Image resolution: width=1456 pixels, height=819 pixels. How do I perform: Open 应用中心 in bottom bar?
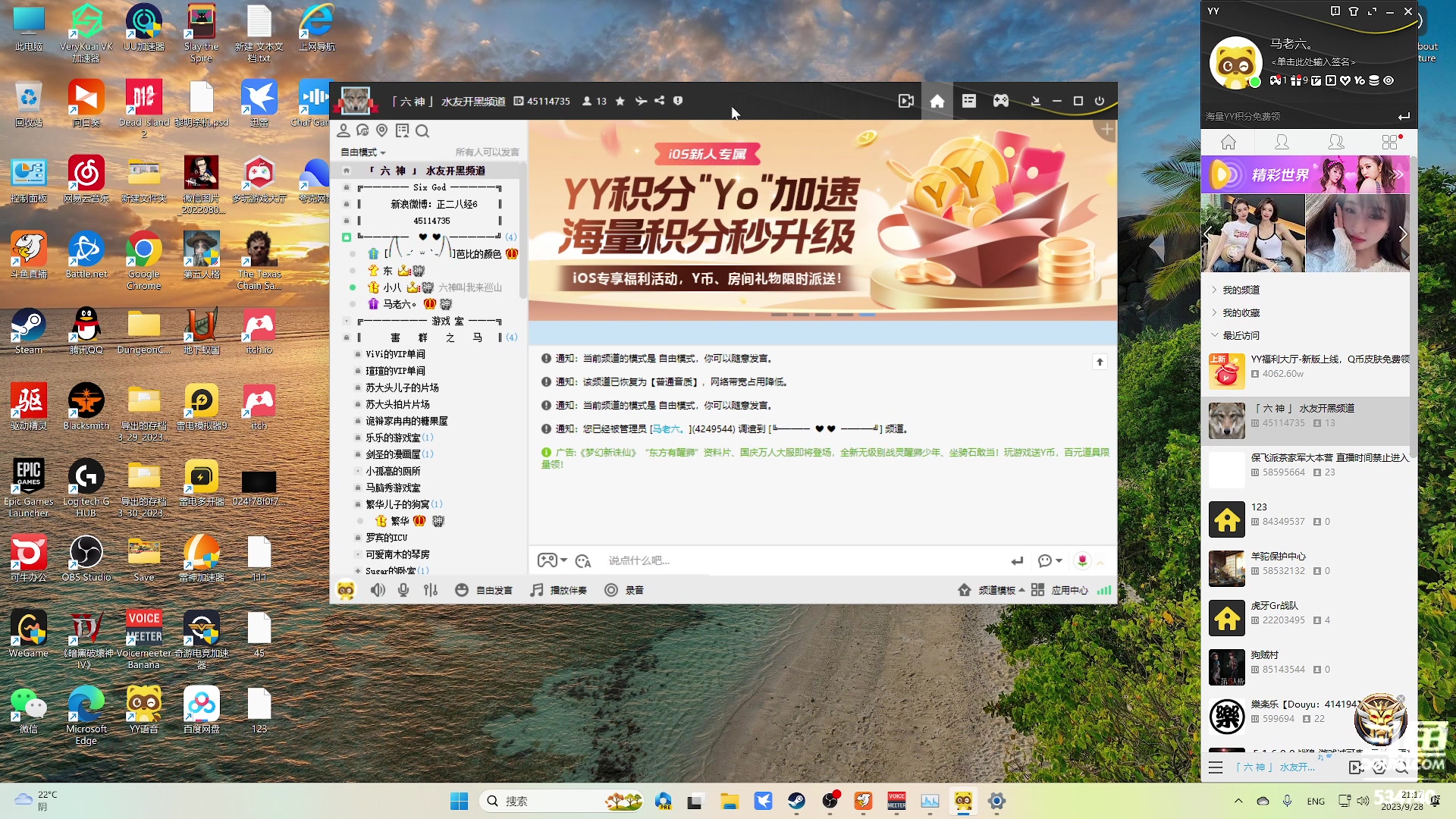click(1060, 590)
